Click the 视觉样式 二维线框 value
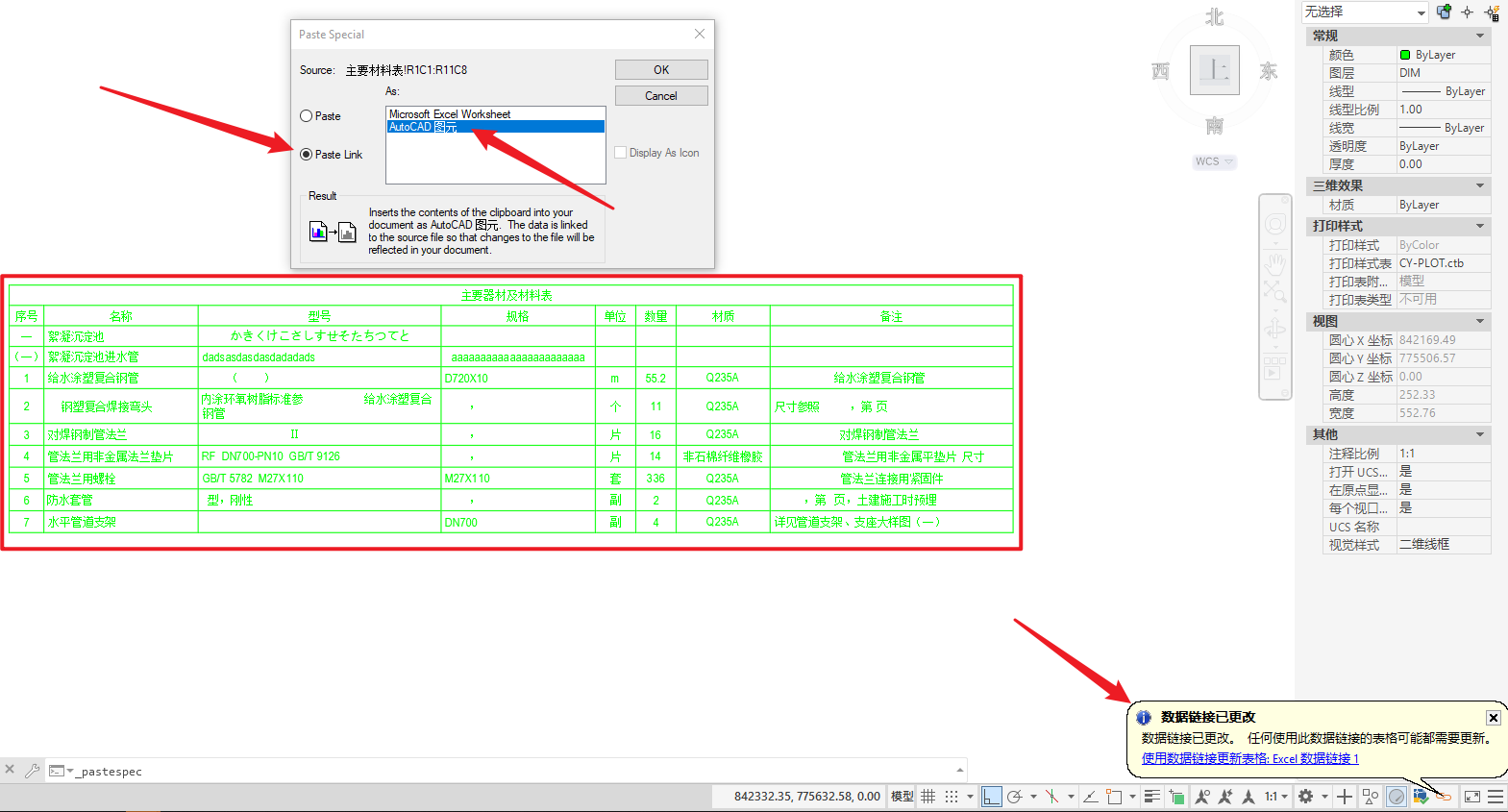 point(1444,545)
